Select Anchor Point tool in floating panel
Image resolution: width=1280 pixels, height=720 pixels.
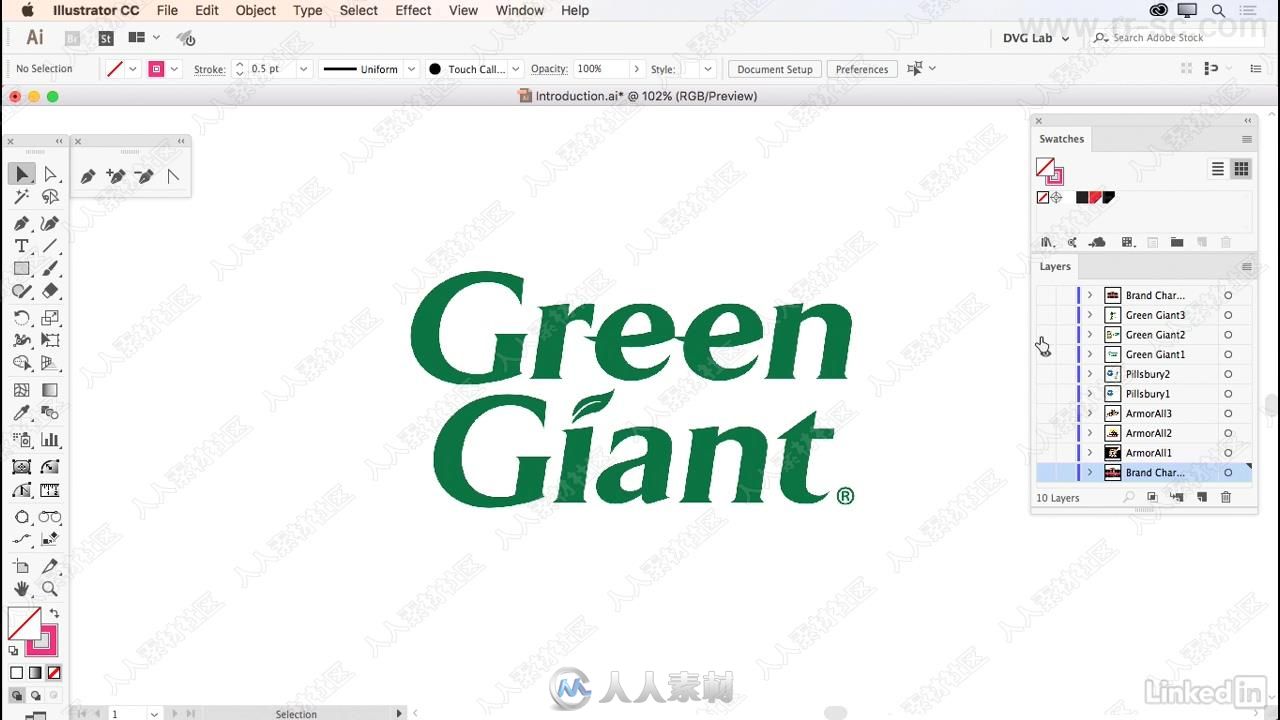pyautogui.click(x=172, y=176)
